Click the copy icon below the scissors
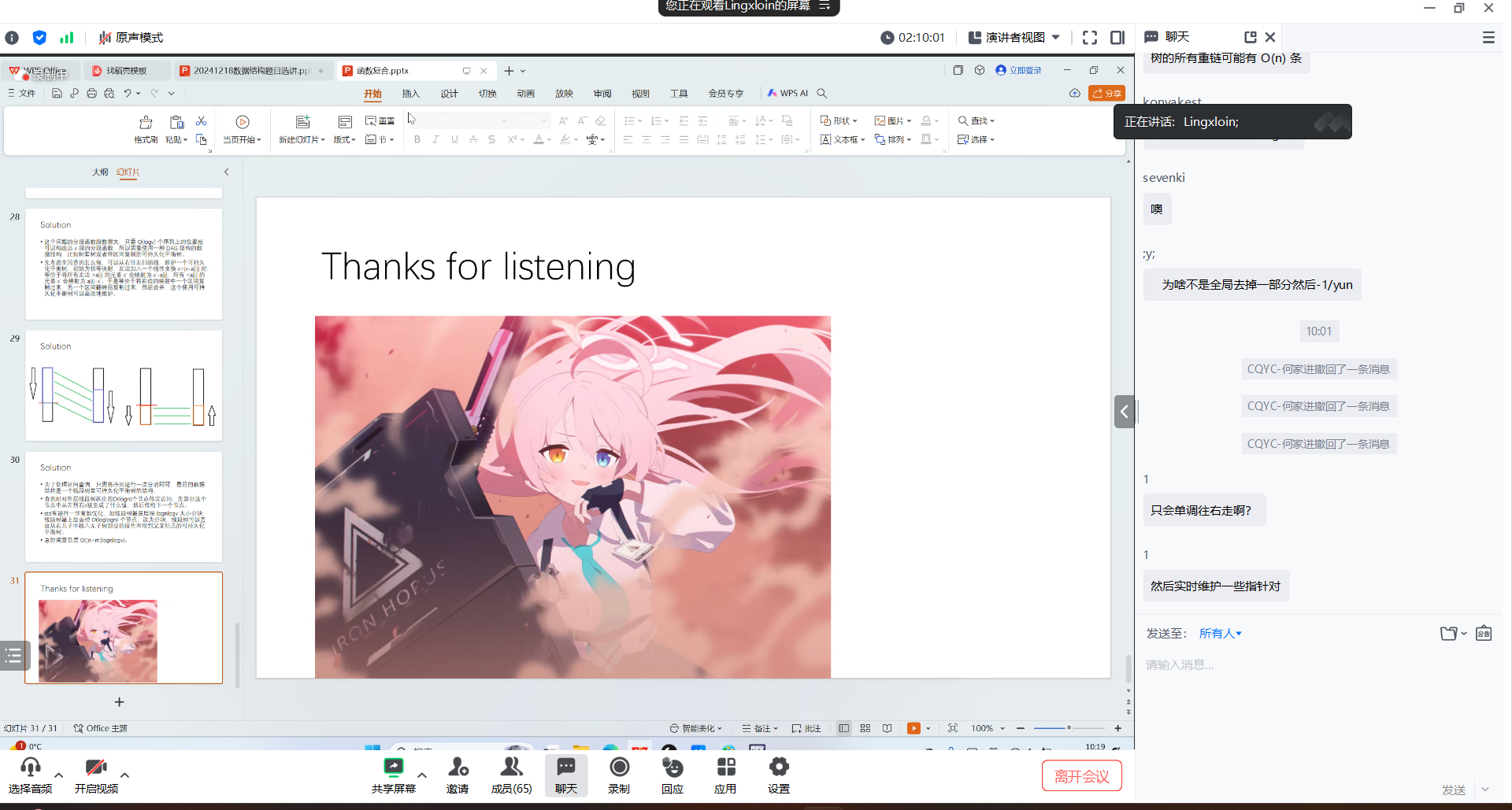 [202, 139]
